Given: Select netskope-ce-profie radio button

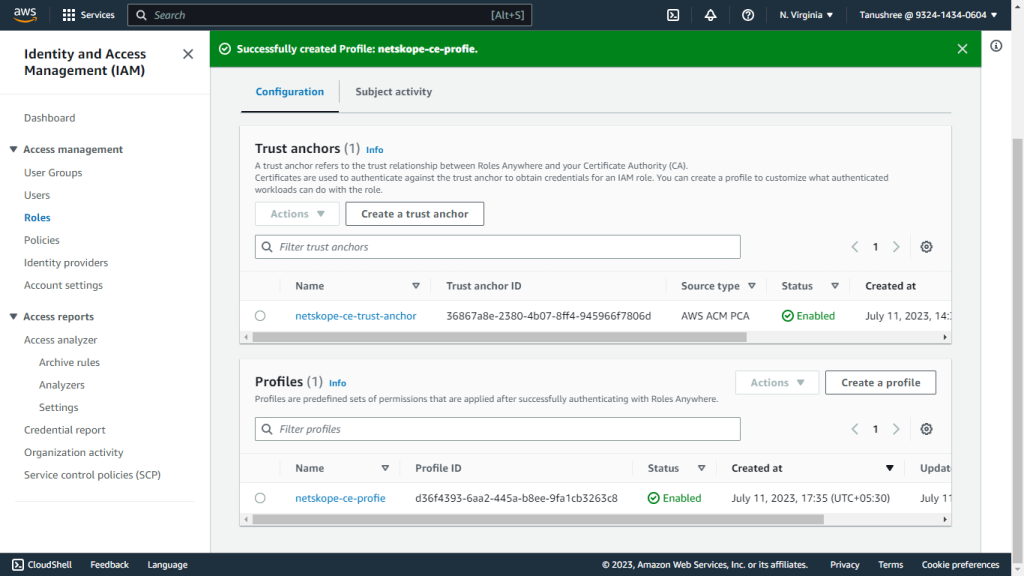Looking at the screenshot, I should point(260,498).
